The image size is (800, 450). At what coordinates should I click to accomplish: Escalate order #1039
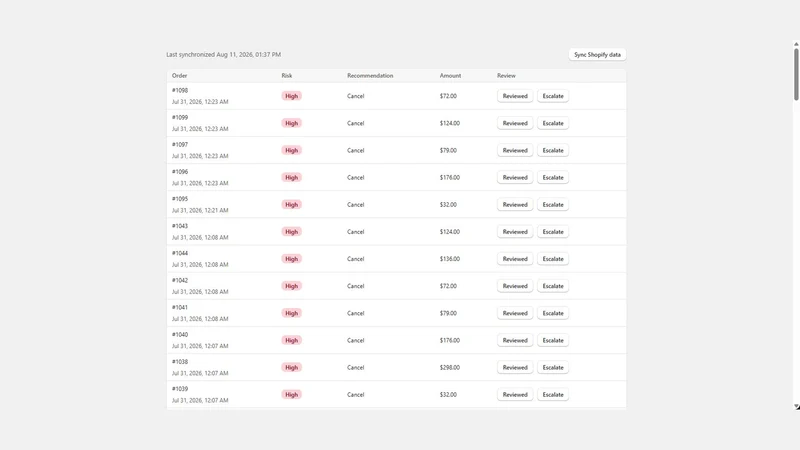click(553, 394)
